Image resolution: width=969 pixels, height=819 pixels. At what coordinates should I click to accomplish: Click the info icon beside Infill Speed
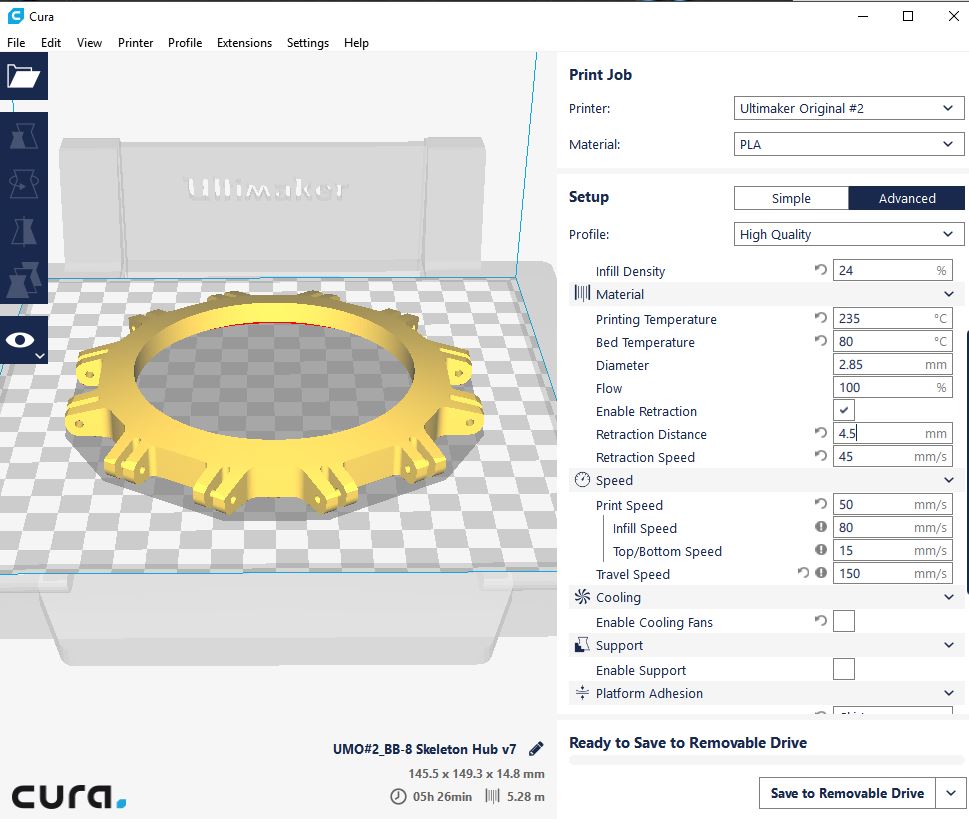(821, 528)
